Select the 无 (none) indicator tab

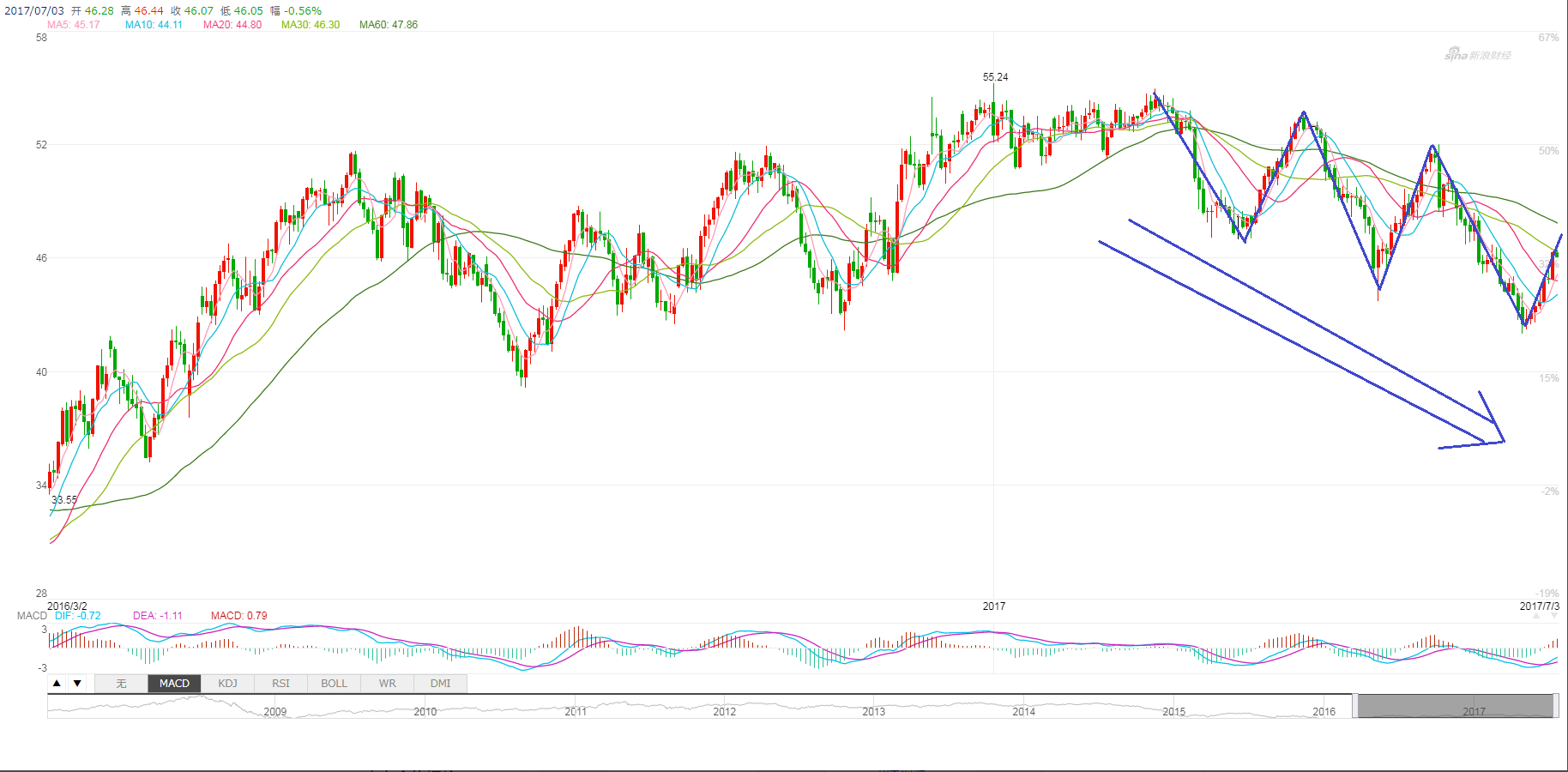tap(121, 684)
